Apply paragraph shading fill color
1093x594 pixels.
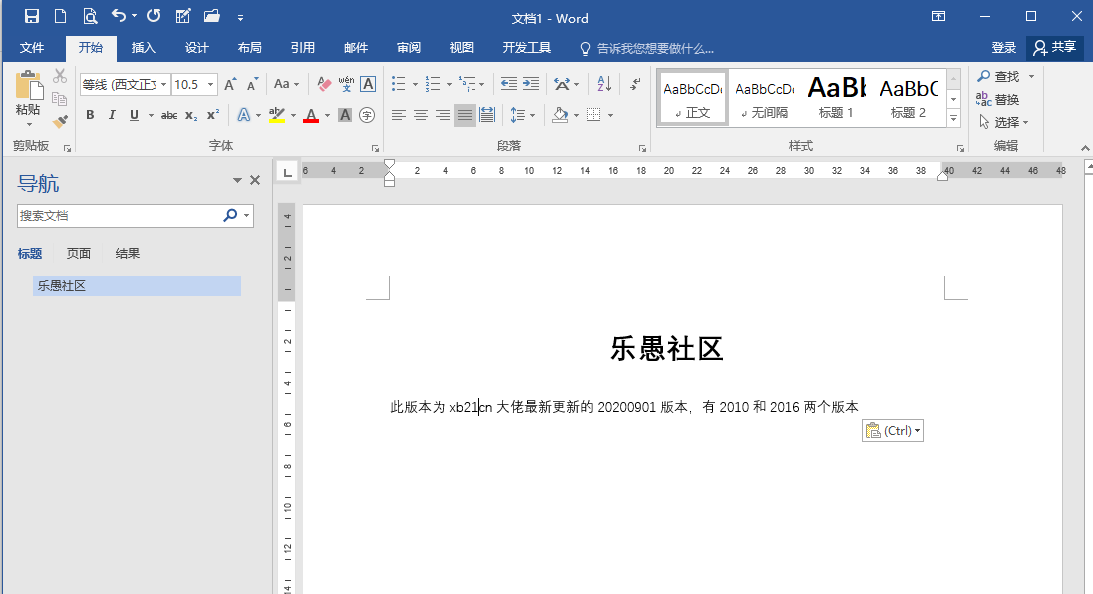click(x=560, y=115)
